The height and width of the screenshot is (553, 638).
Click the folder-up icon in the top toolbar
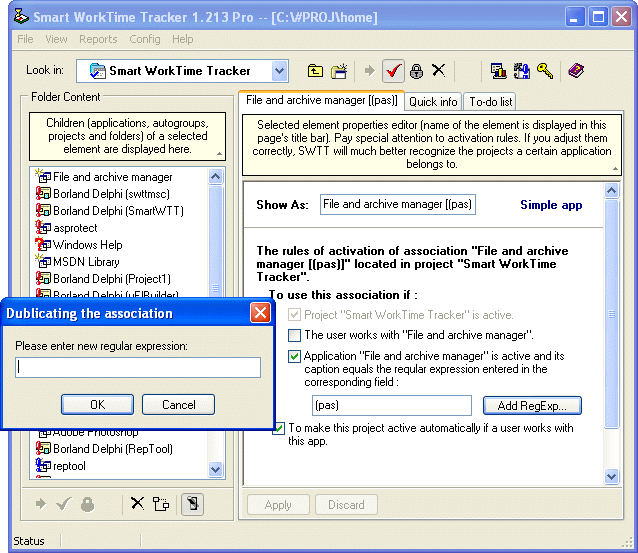315,71
